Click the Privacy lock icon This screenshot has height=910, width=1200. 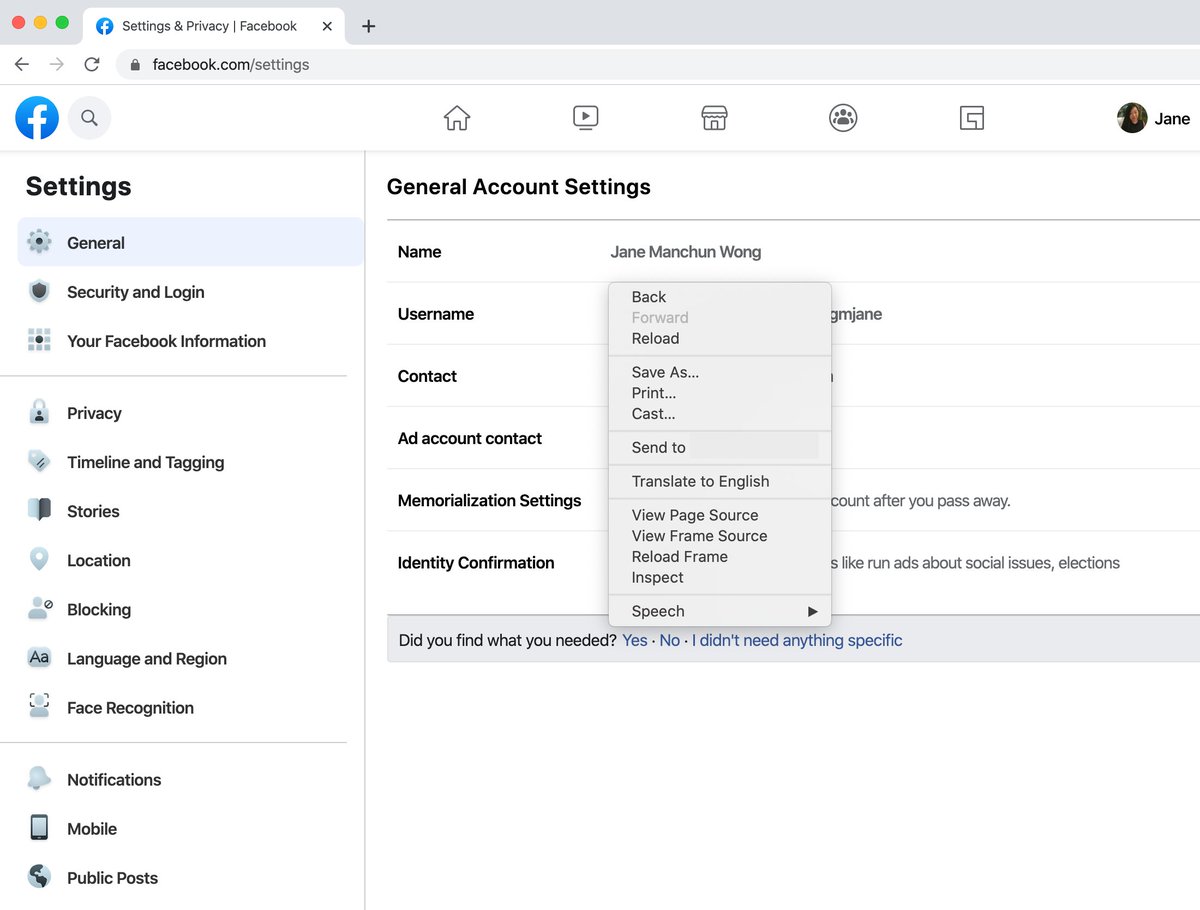pyautogui.click(x=39, y=412)
